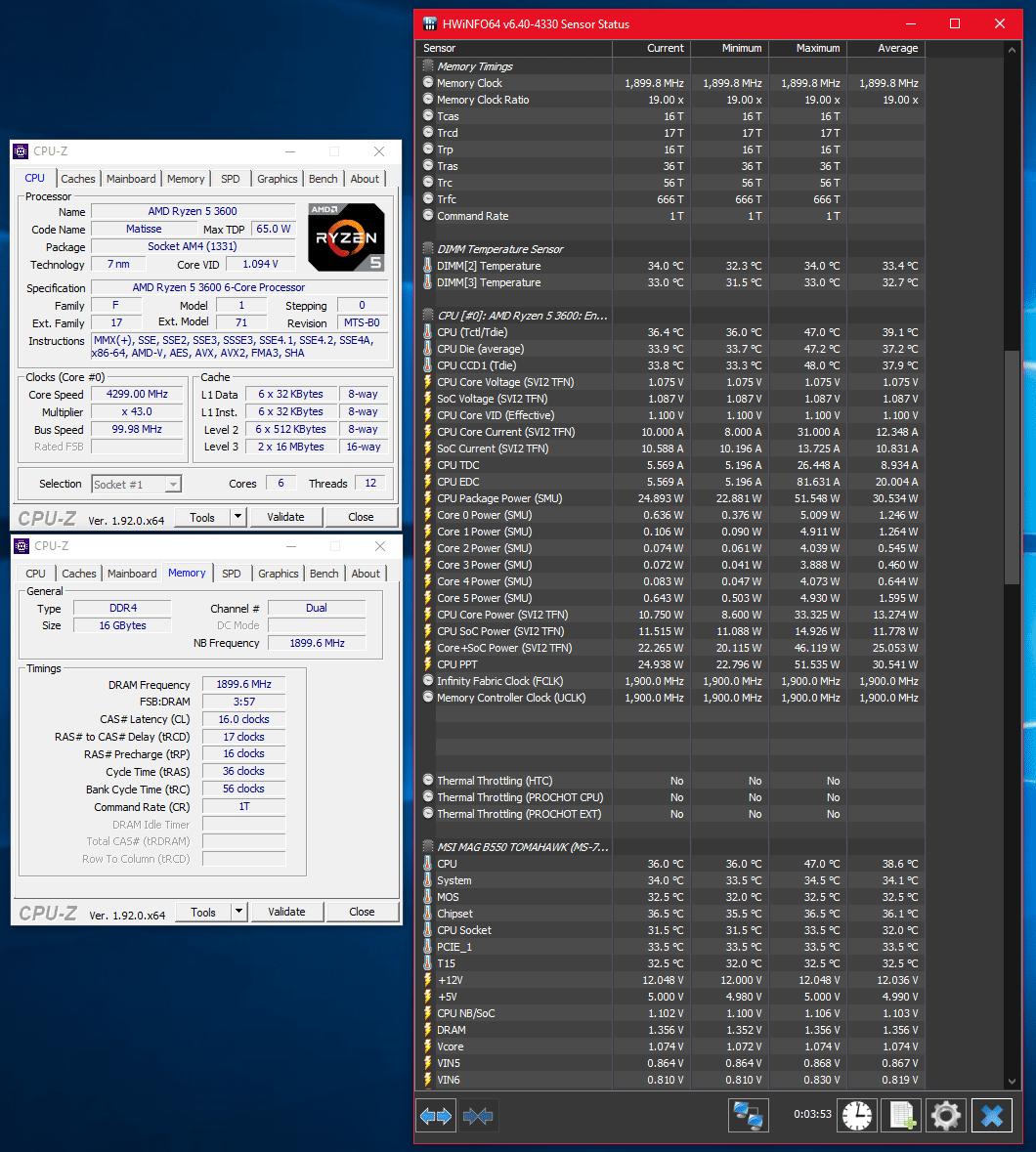Screen dimensions: 1036x1152
Task: Open Tools dropdown arrow in lower CPU-Z
Action: coord(238,911)
